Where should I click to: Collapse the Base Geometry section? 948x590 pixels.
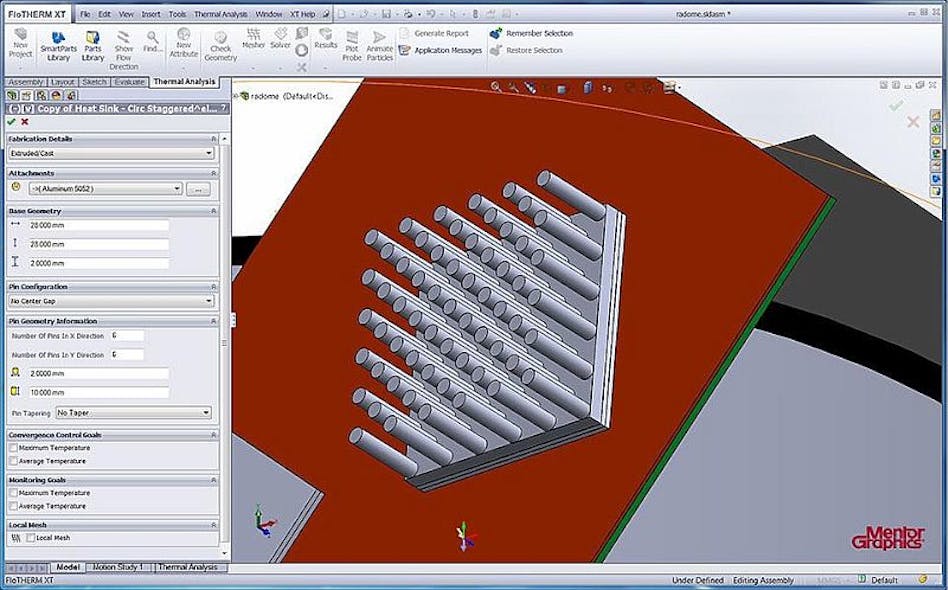point(215,210)
